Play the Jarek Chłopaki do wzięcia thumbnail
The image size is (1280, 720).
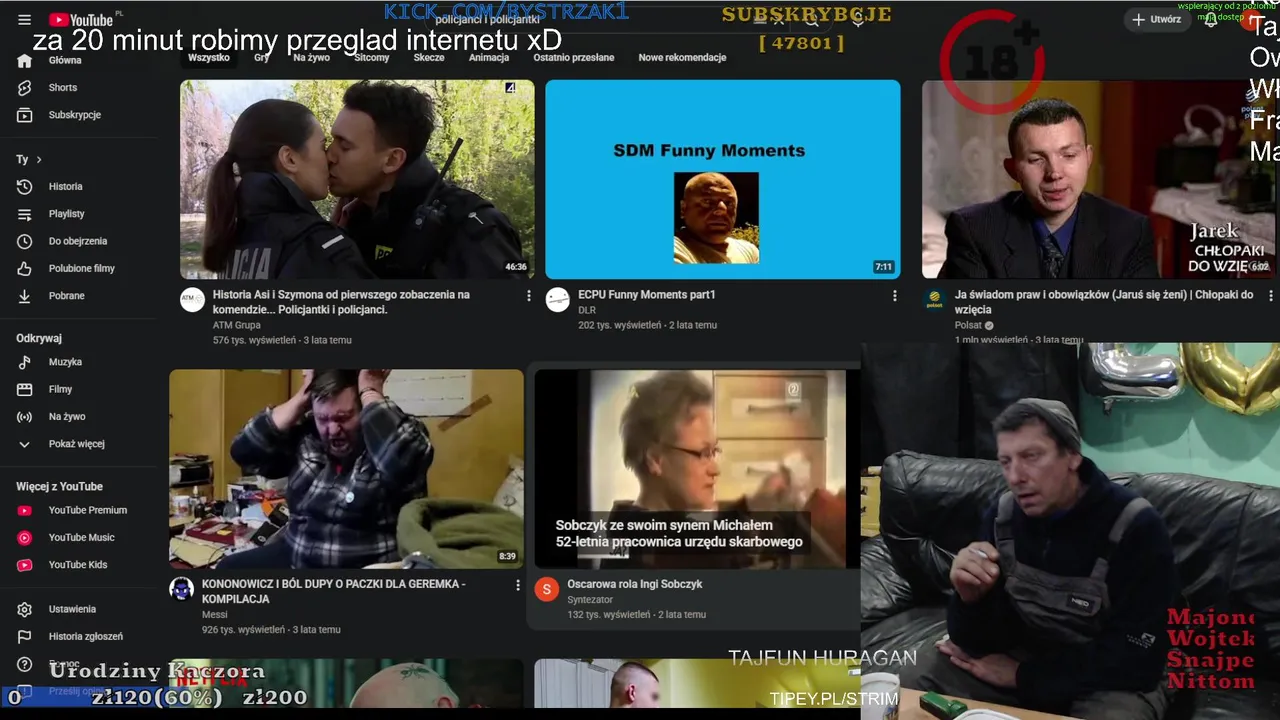[1098, 179]
